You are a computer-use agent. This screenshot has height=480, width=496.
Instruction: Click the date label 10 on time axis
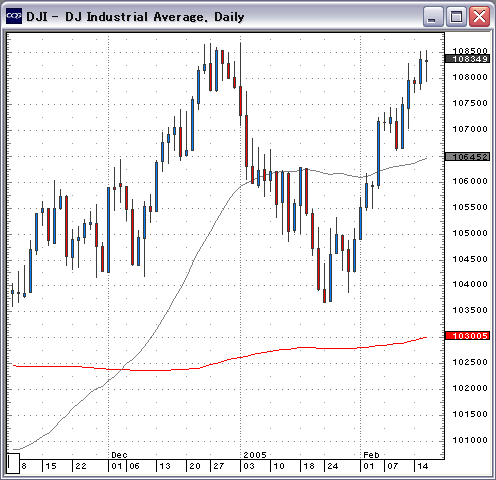tap(279, 466)
